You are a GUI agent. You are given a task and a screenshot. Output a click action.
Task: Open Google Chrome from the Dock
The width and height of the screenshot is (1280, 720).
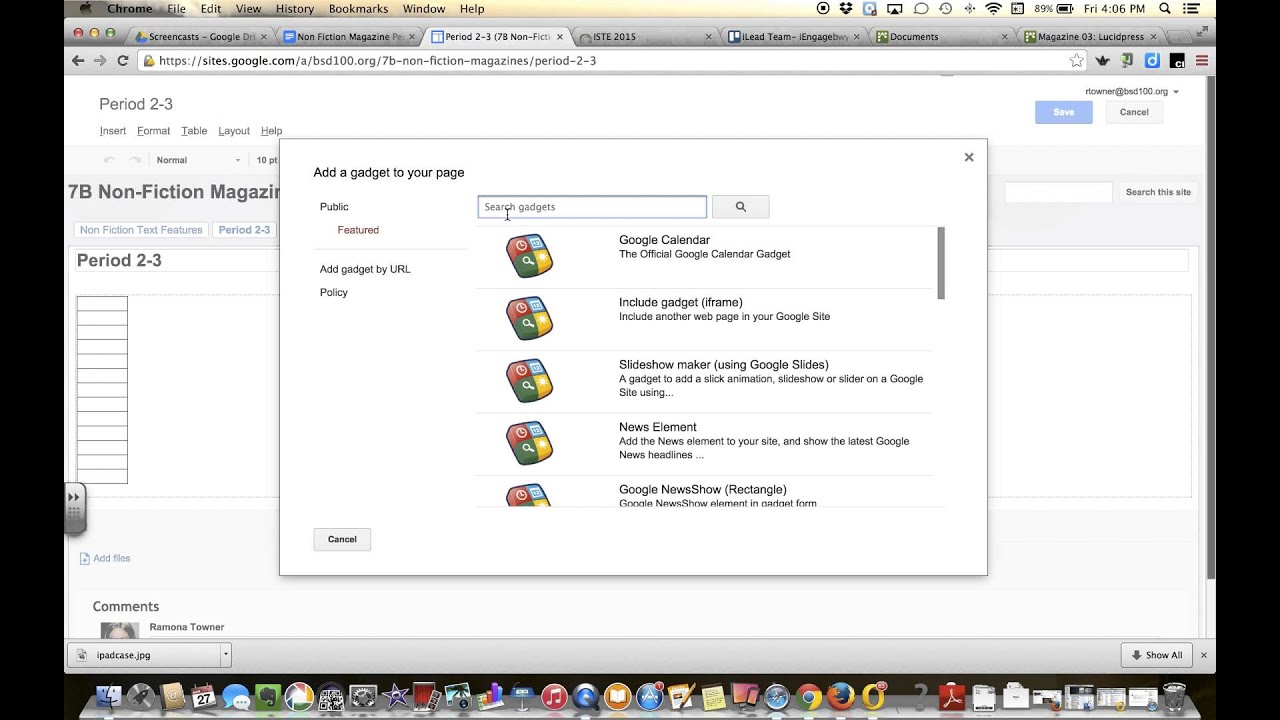pos(809,696)
